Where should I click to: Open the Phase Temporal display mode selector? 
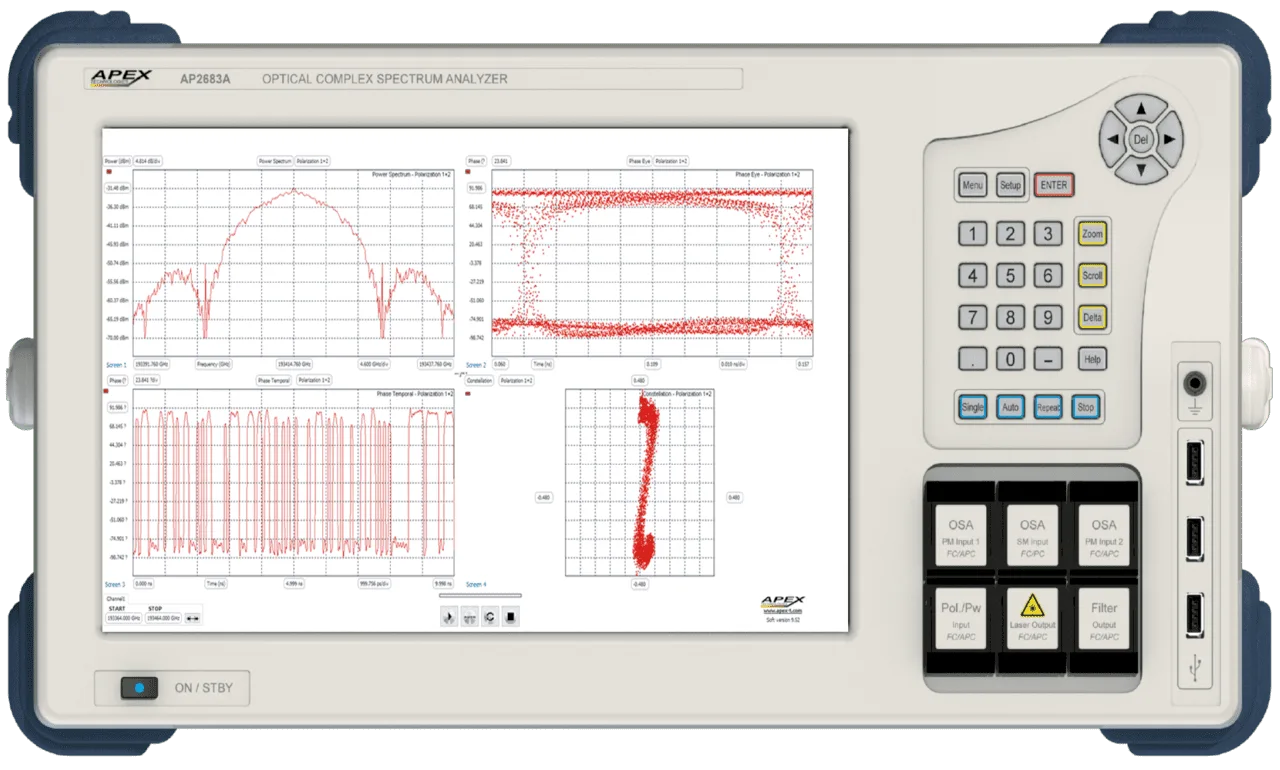click(276, 381)
